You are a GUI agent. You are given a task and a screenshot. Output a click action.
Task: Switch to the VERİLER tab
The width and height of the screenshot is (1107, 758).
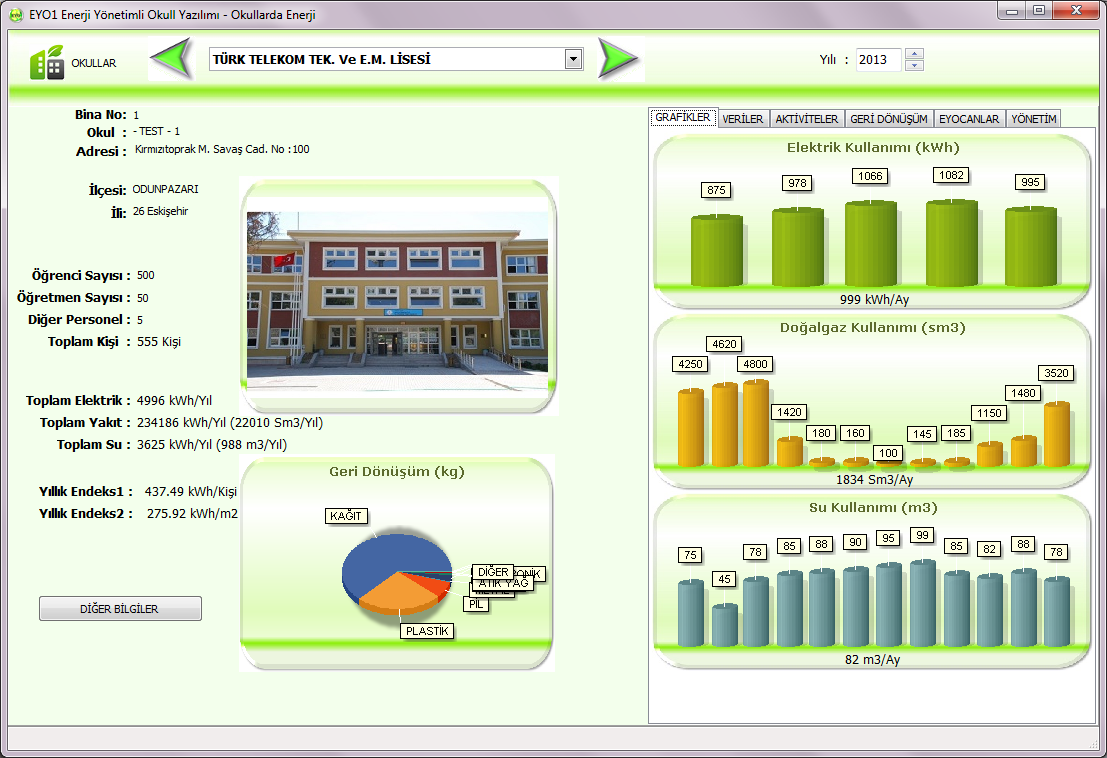(743, 119)
